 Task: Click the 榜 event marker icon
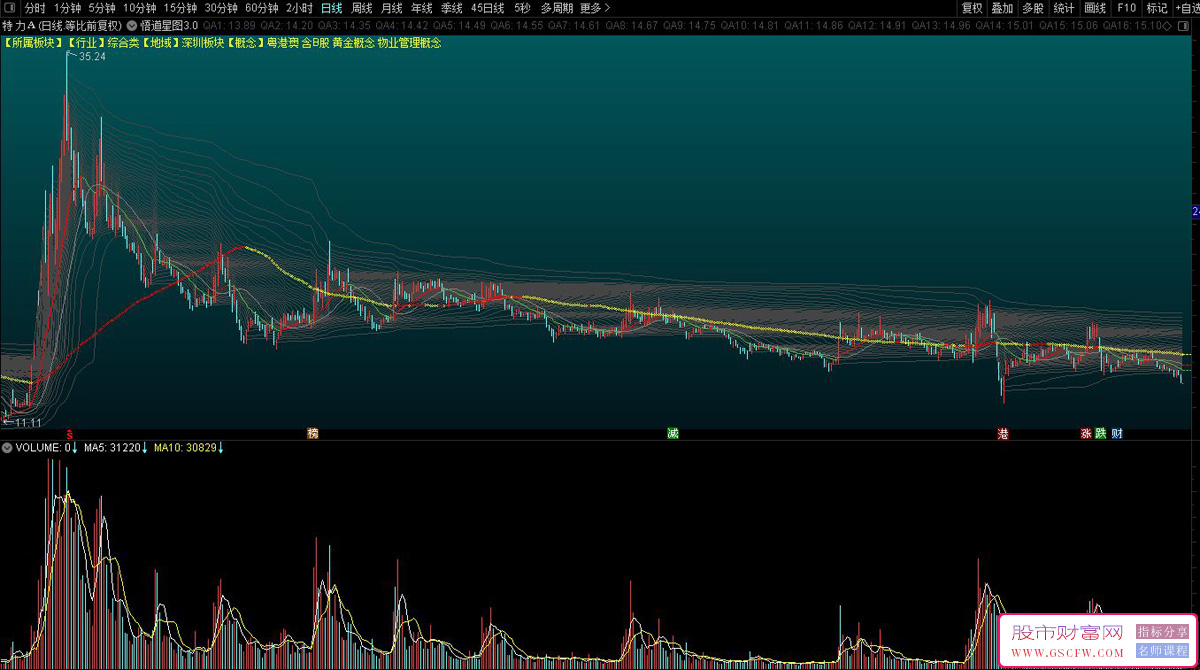pyautogui.click(x=313, y=434)
